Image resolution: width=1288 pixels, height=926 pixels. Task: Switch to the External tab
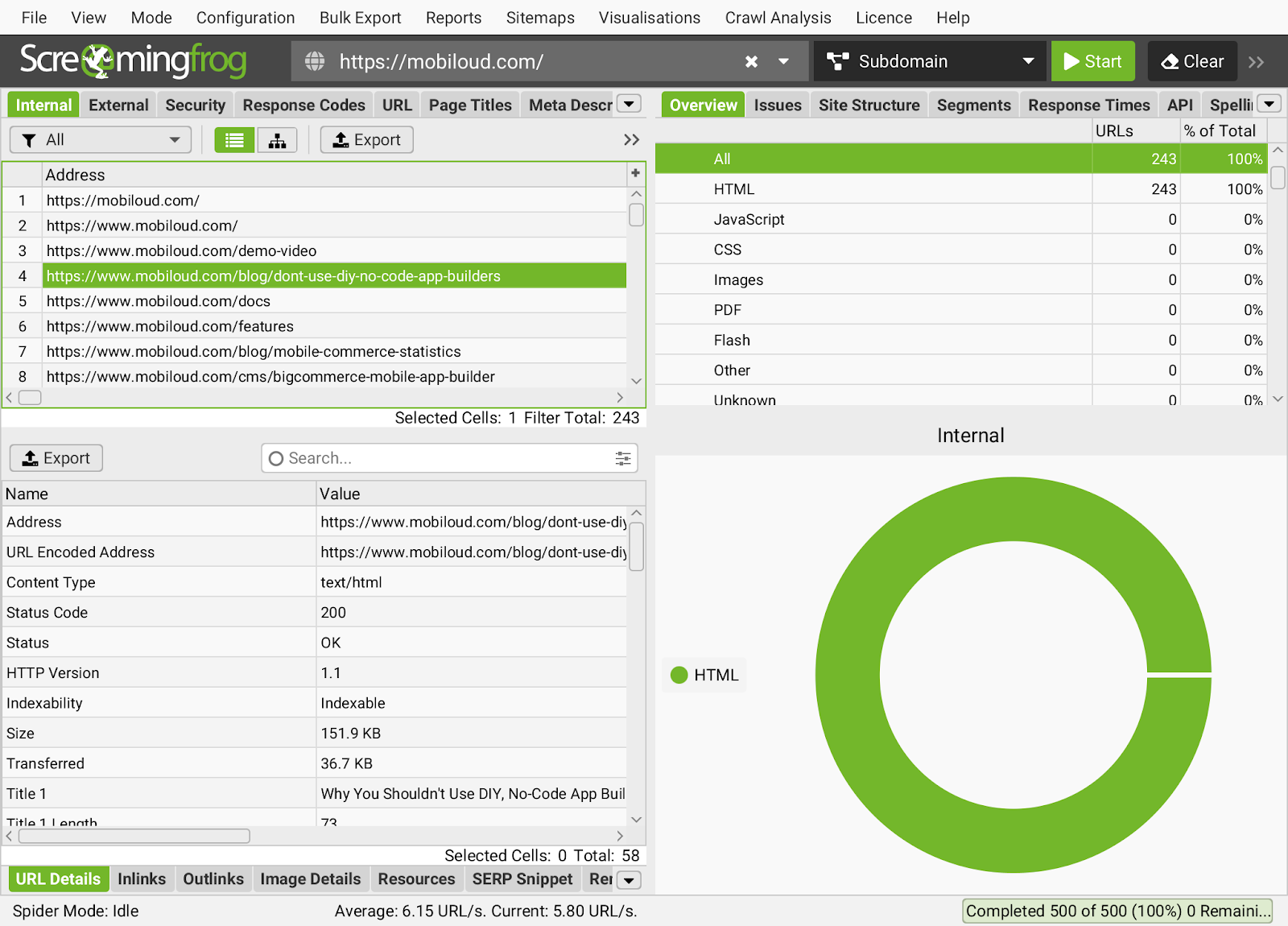tap(118, 105)
